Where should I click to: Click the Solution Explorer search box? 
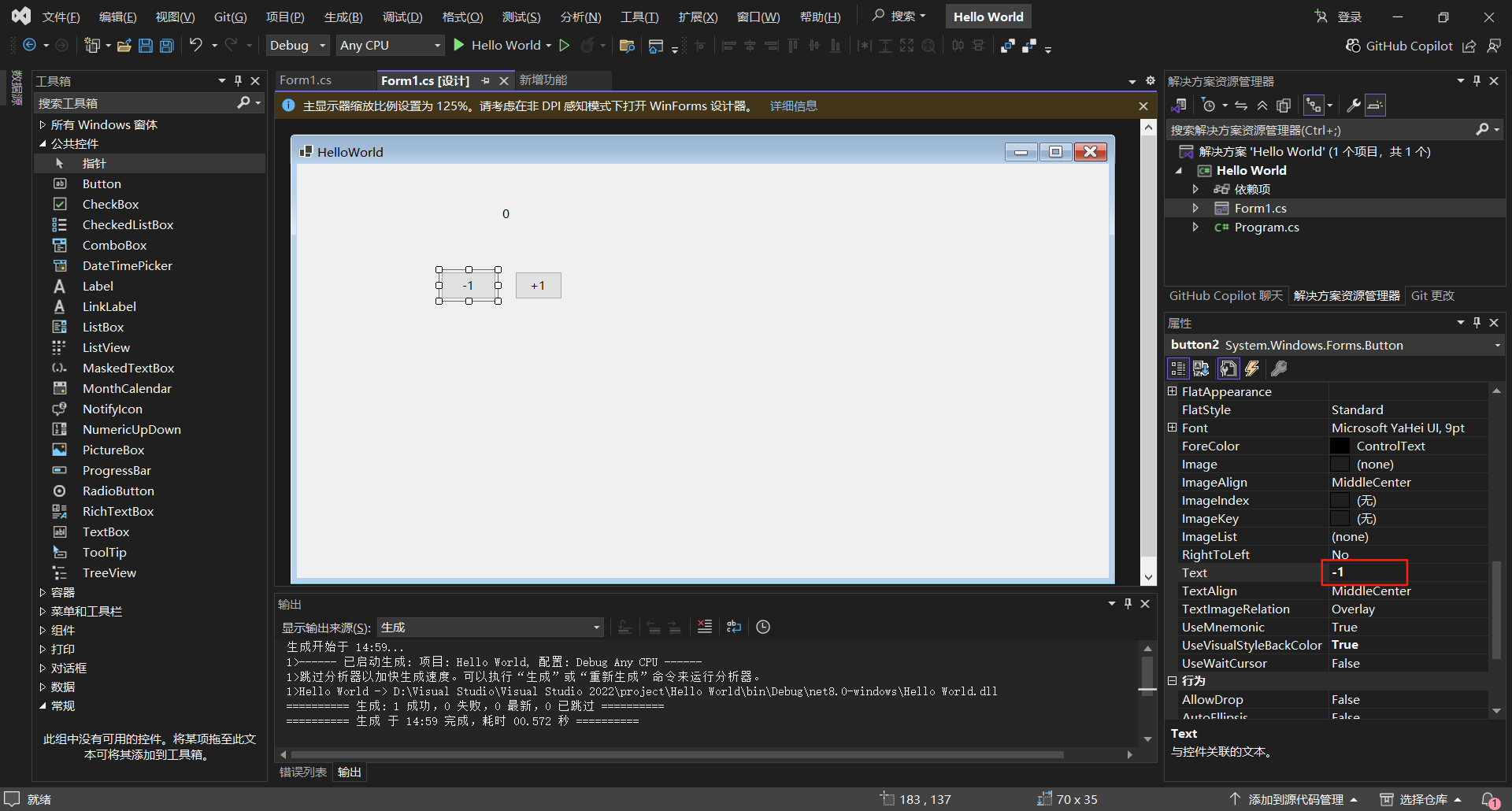pos(1334,130)
